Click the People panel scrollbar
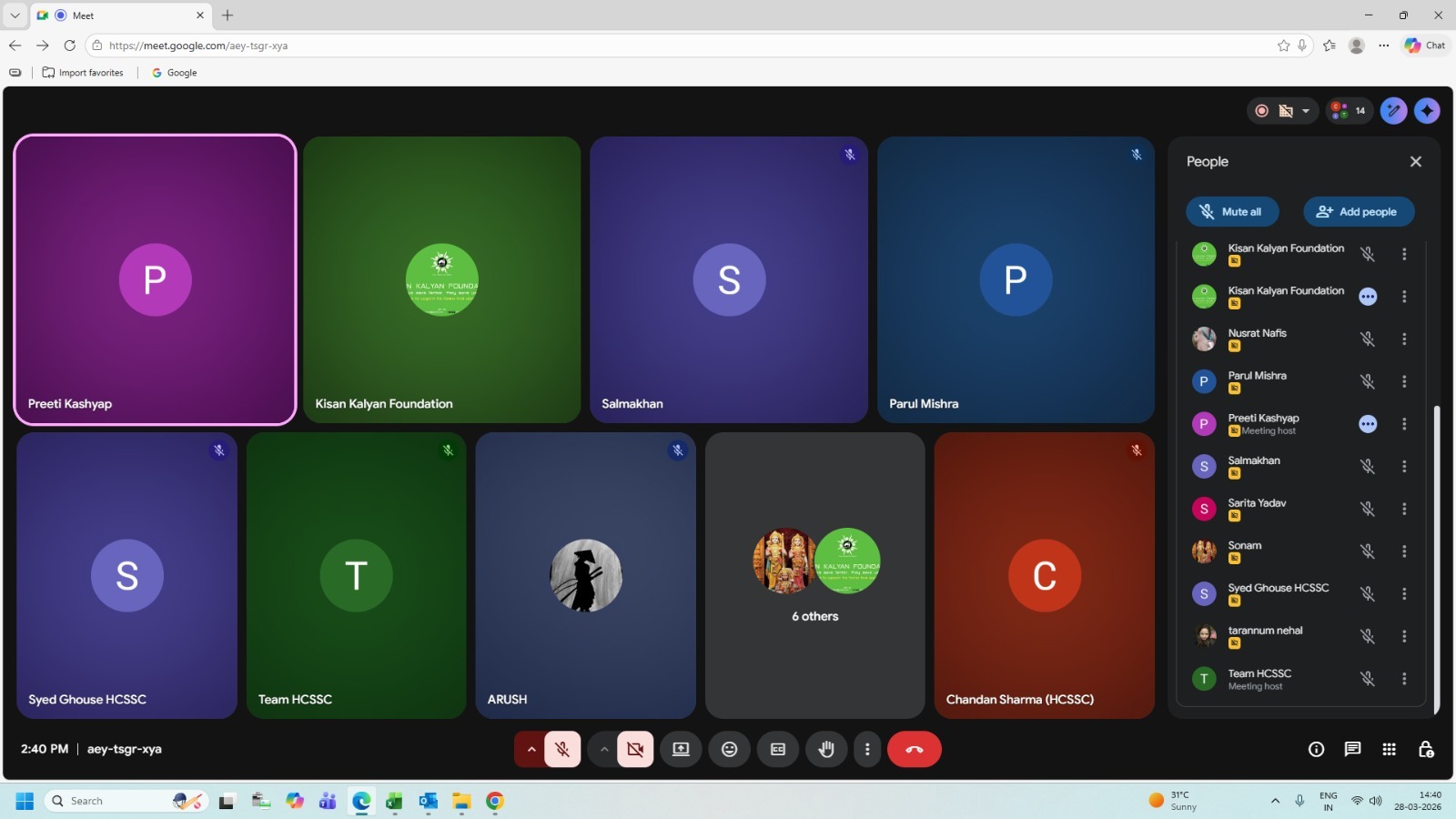 coord(1437,560)
